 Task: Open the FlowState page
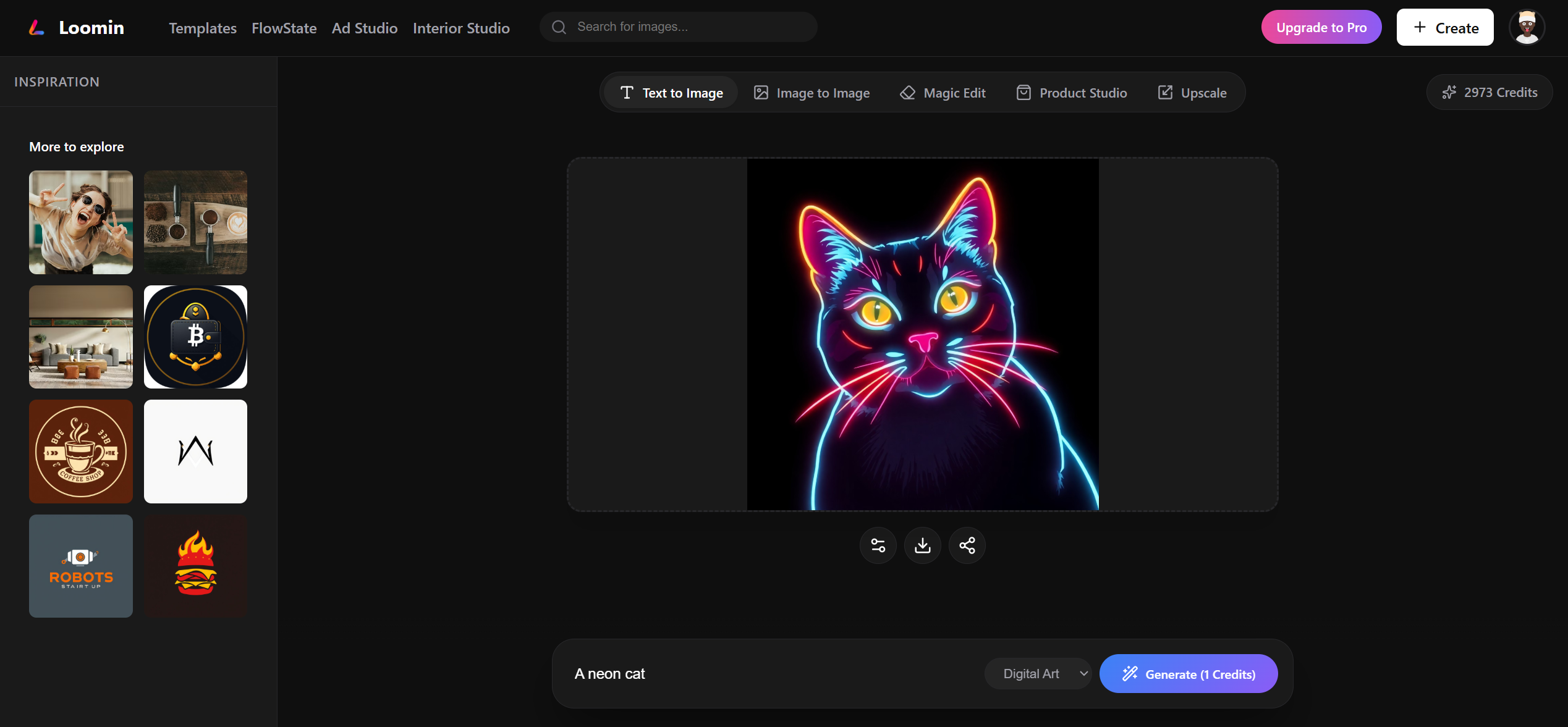point(284,28)
